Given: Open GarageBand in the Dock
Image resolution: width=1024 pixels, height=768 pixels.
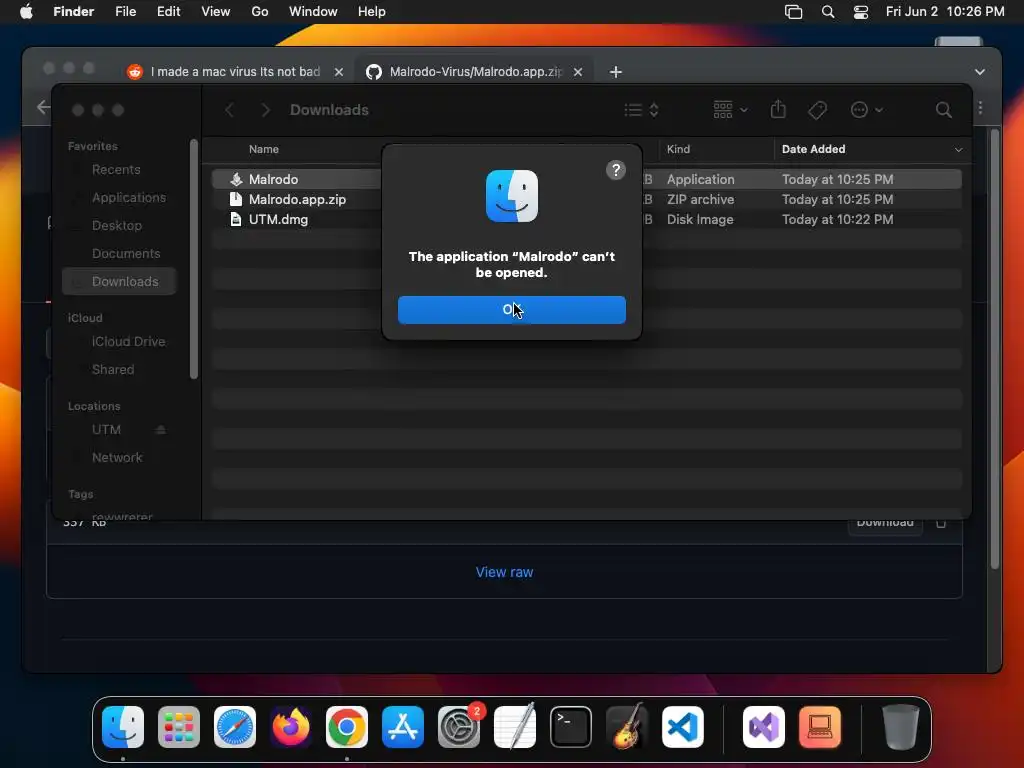Looking at the screenshot, I should [627, 727].
